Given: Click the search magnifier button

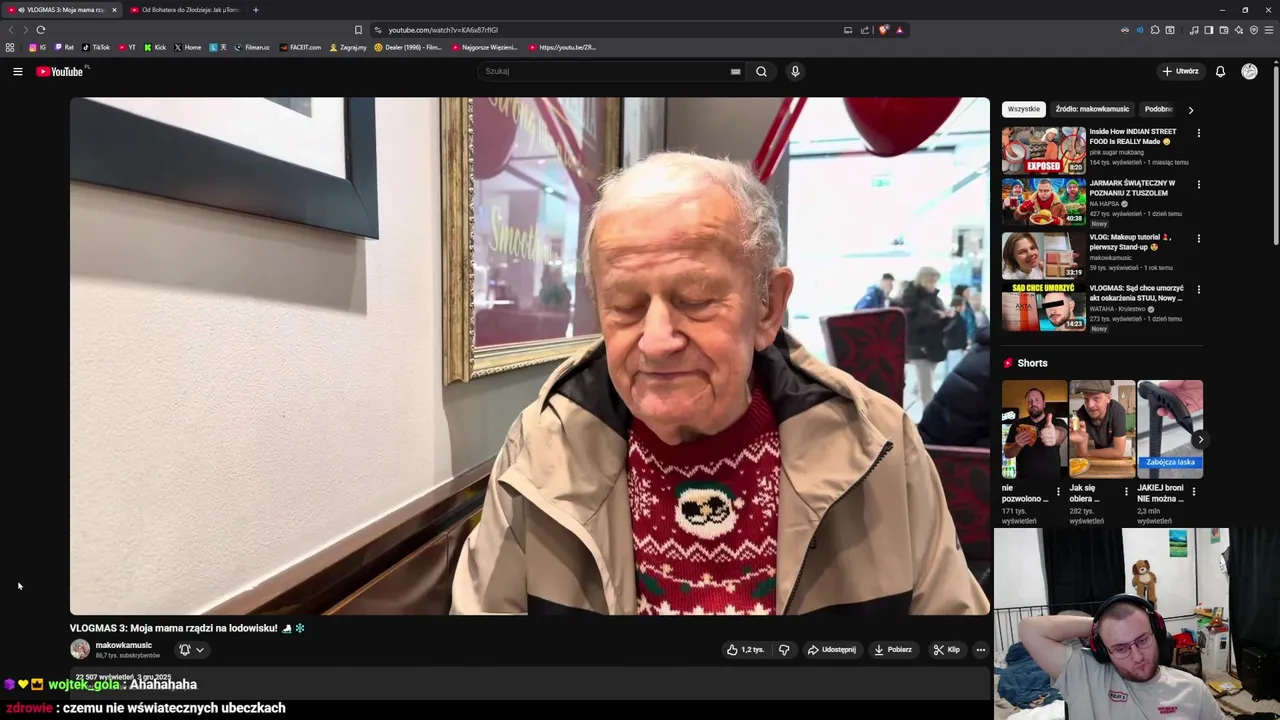Looking at the screenshot, I should [x=761, y=71].
